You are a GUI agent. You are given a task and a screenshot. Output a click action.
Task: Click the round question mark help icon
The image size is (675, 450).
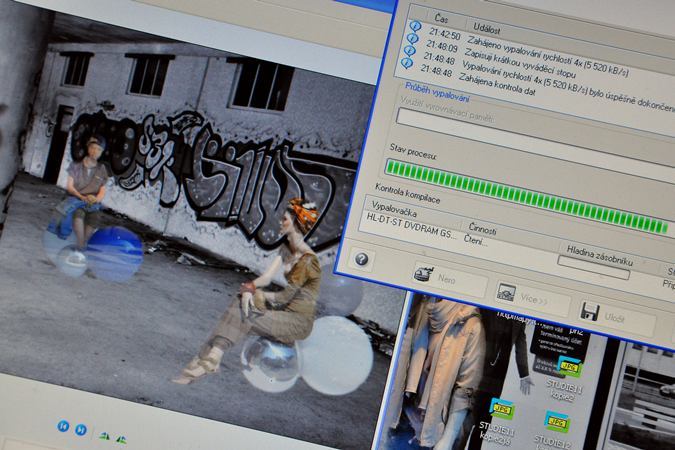pos(361,259)
